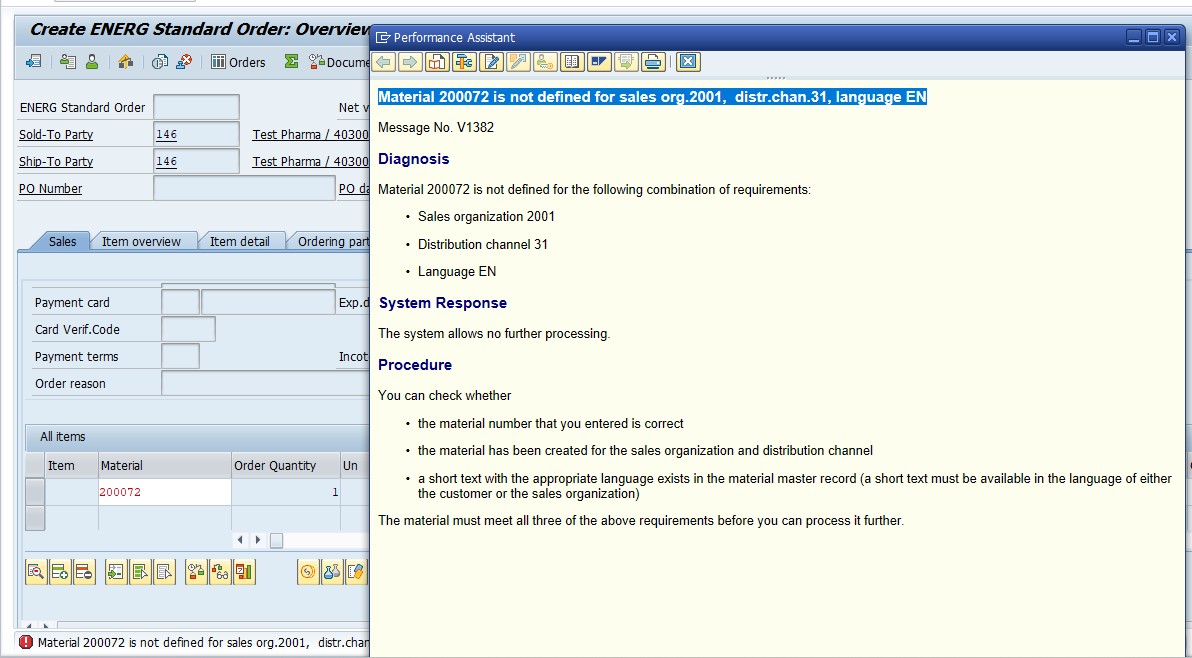Click the Order Quantity column header

(286, 466)
